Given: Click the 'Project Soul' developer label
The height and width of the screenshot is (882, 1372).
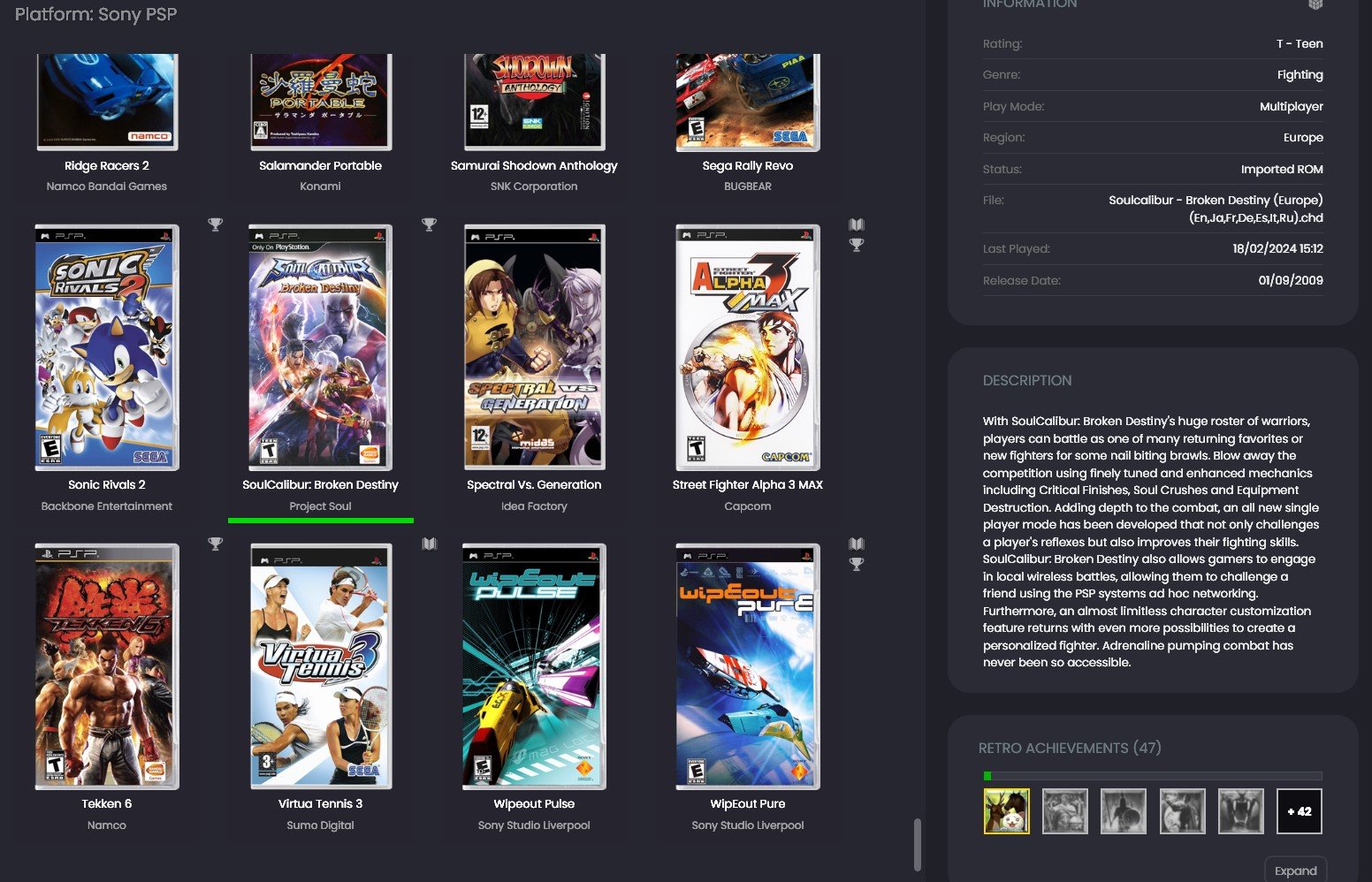Looking at the screenshot, I should coord(320,506).
